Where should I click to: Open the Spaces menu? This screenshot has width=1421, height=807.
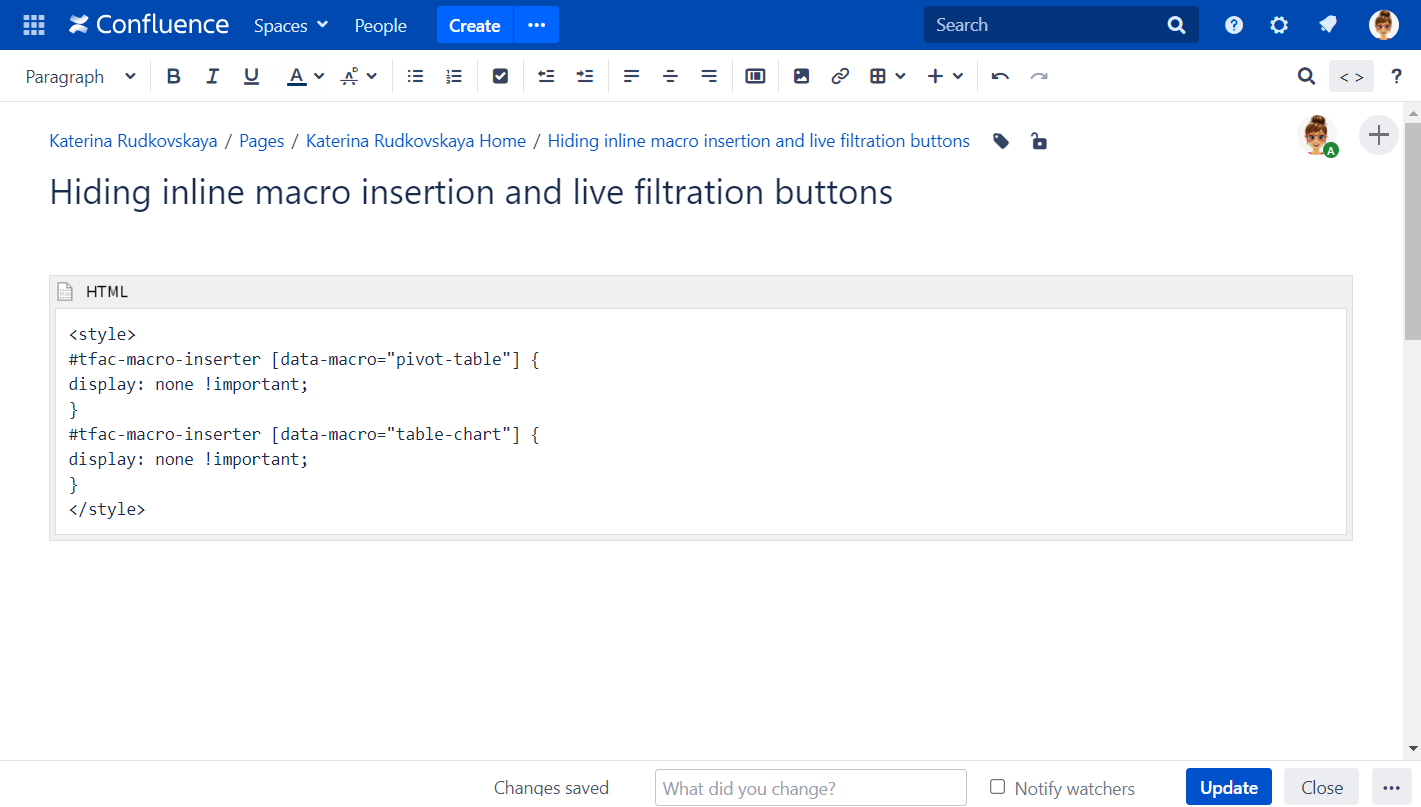[290, 25]
